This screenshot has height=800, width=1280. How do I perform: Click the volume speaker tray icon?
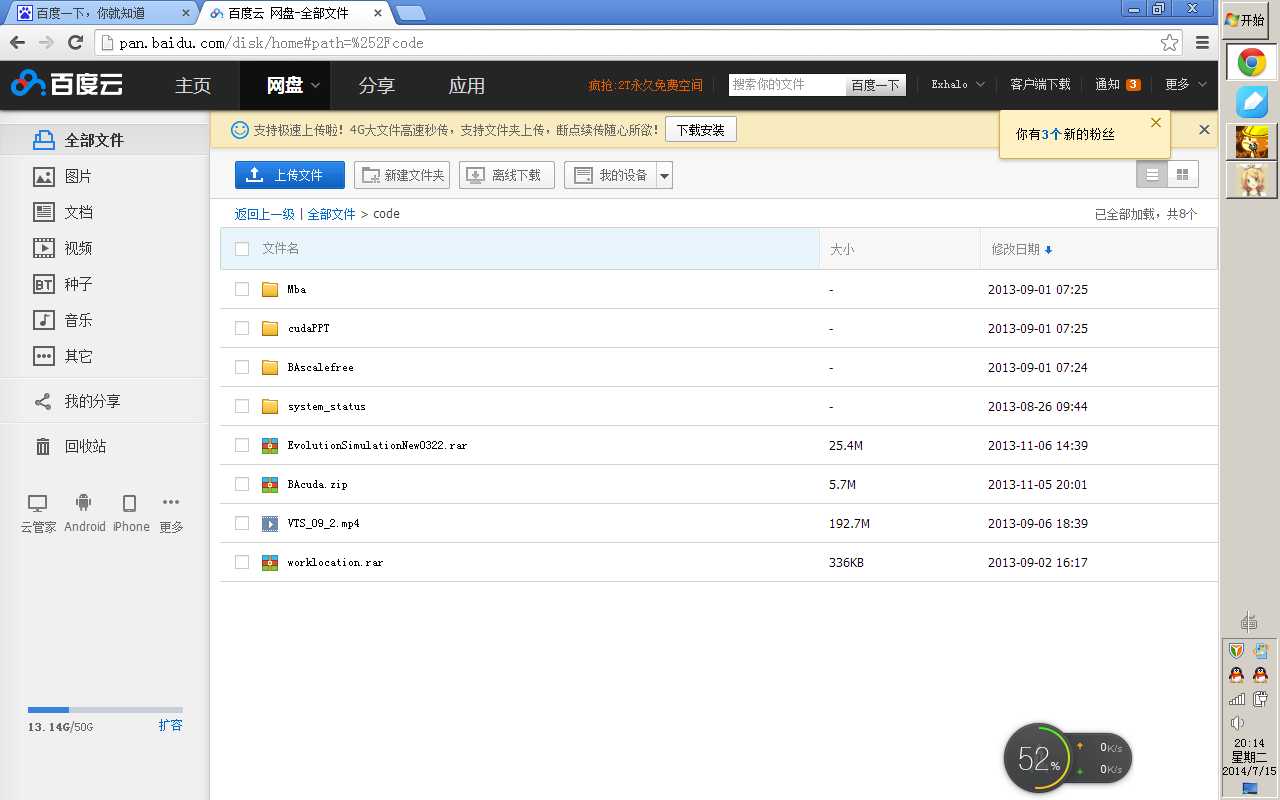coord(1237,723)
